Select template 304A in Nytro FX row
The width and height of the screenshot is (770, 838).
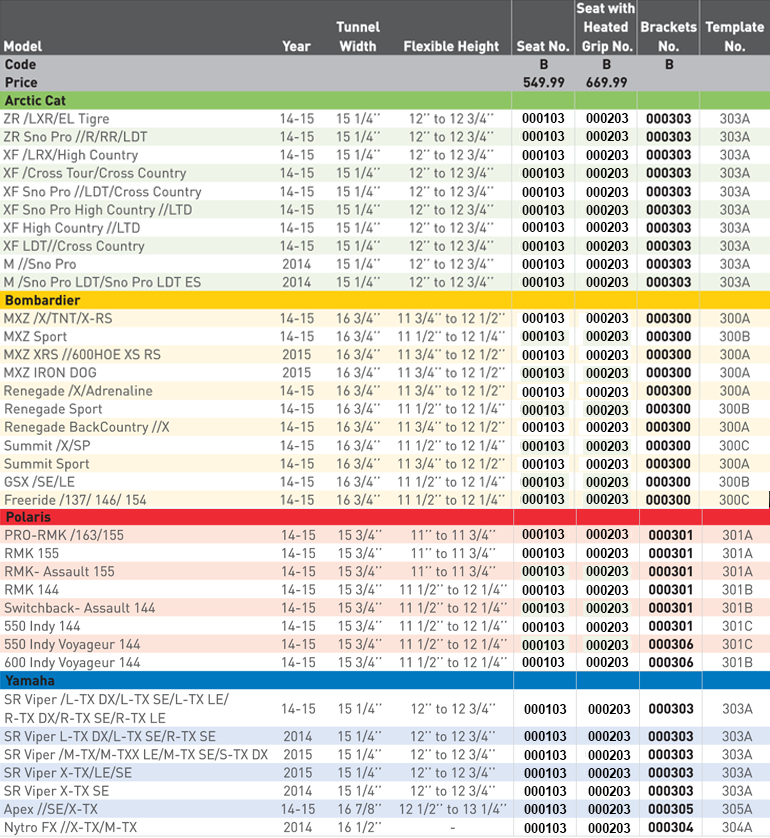coord(737,827)
